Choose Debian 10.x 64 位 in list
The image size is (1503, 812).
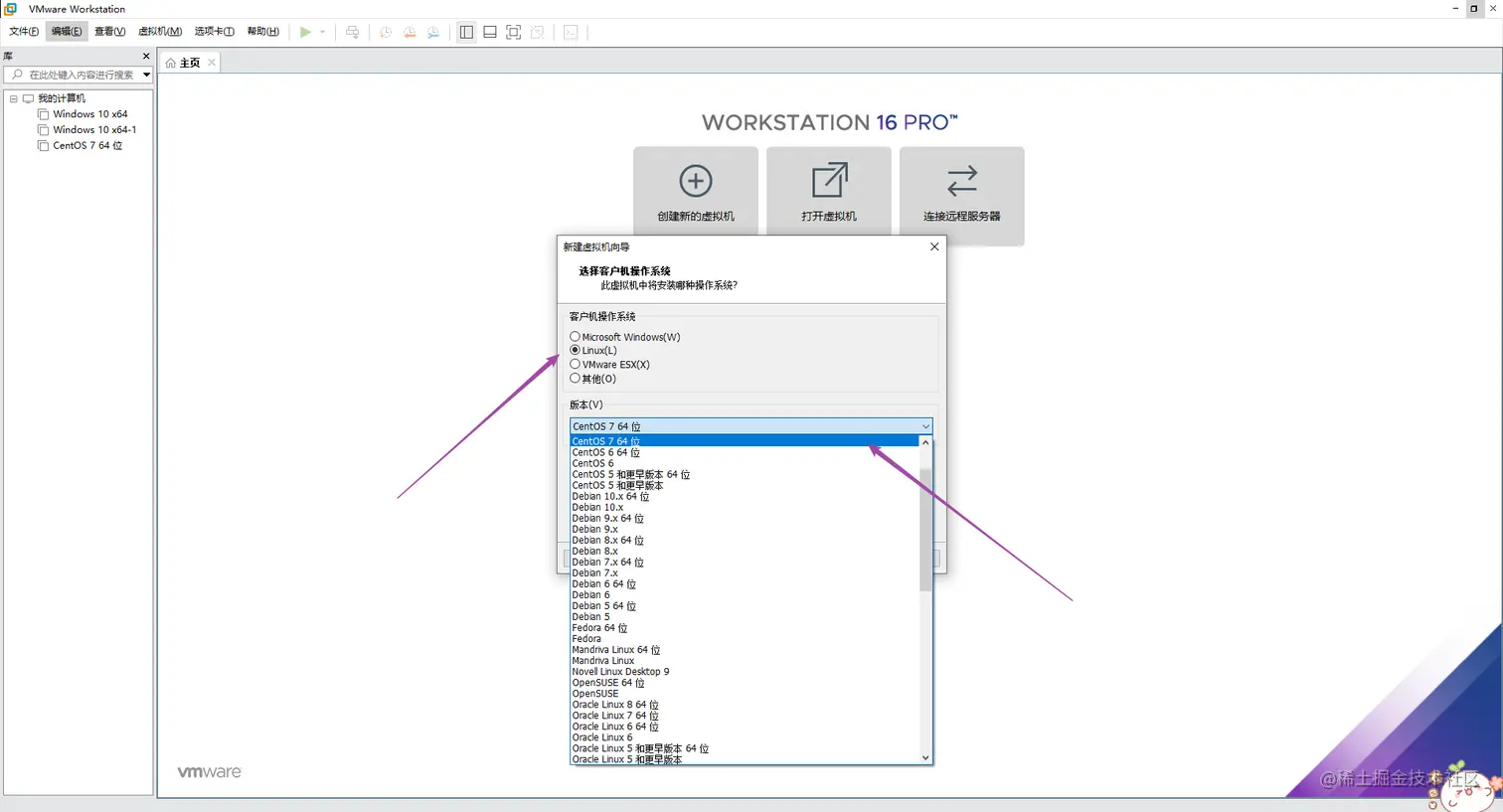[745, 496]
